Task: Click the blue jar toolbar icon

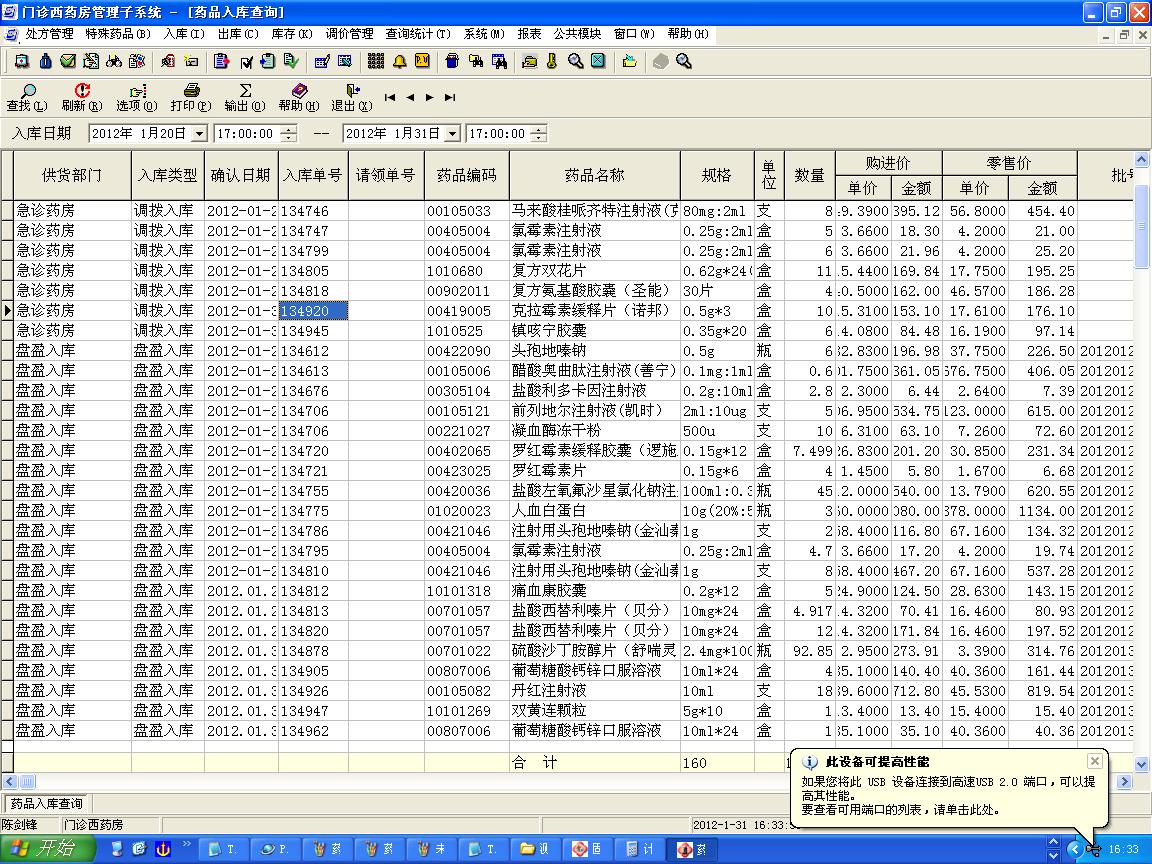Action: click(452, 61)
